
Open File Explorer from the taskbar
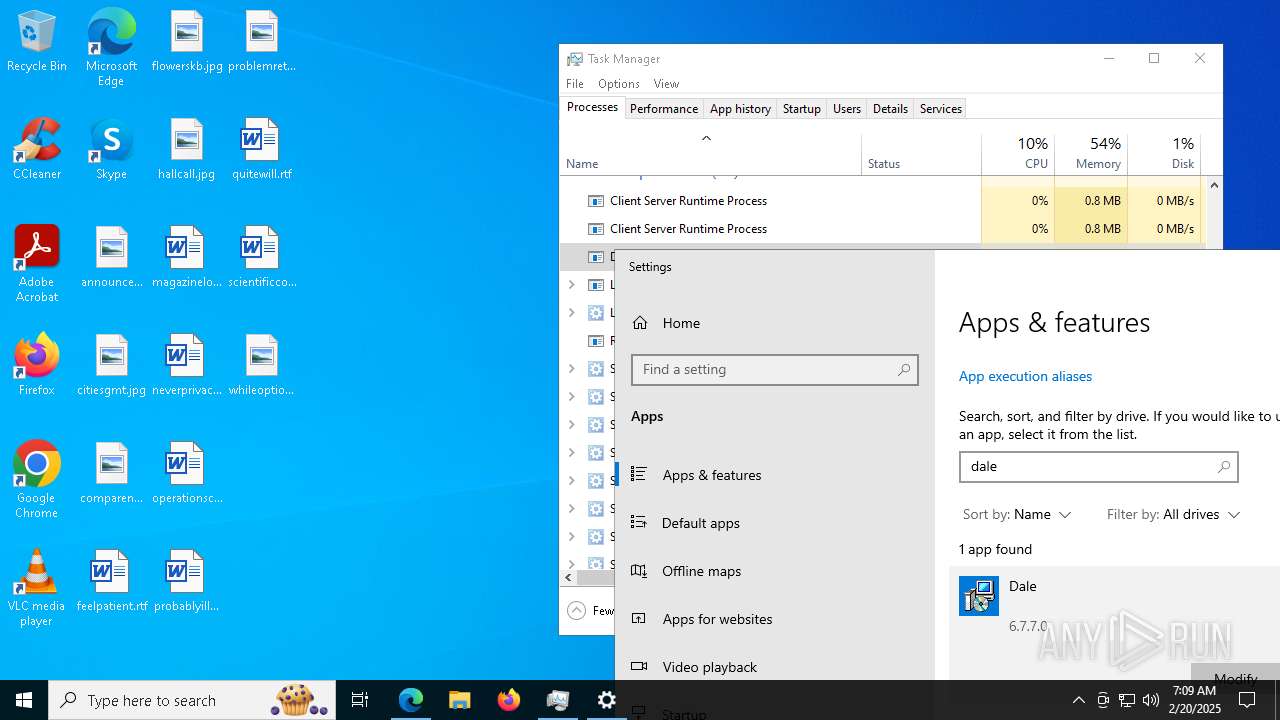[x=460, y=700]
